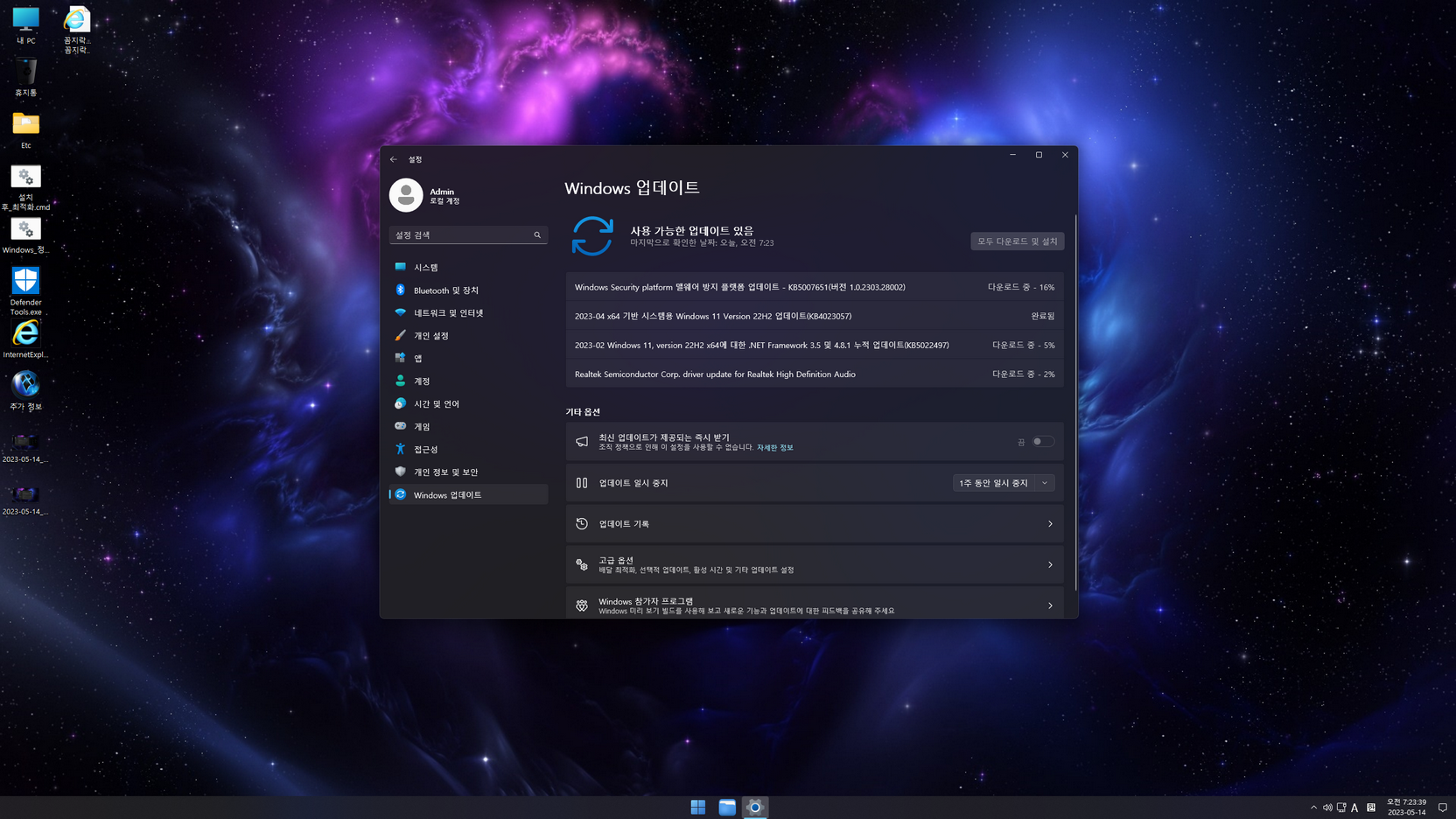Viewport: 1456px width, 819px height.
Task: Open 시스템 settings category
Action: (x=468, y=267)
